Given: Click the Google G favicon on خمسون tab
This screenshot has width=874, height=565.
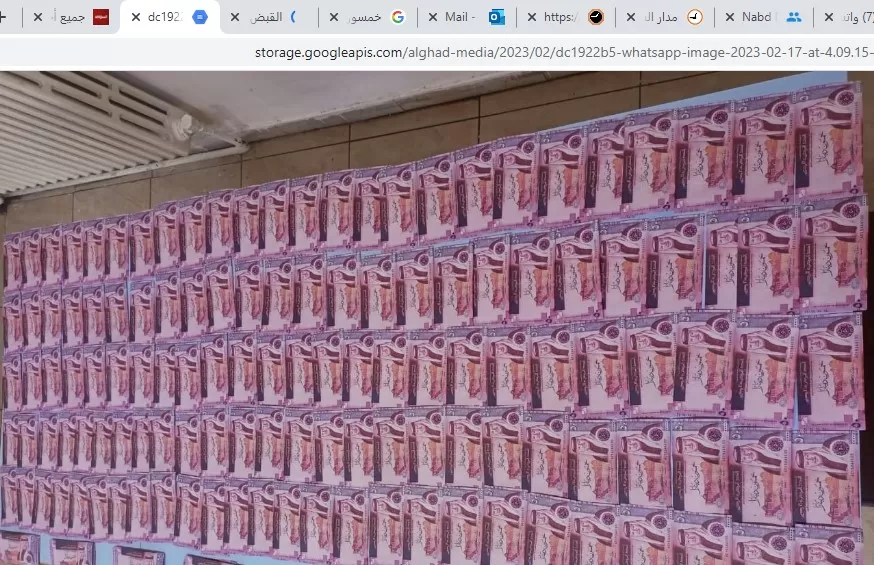Looking at the screenshot, I should [397, 17].
